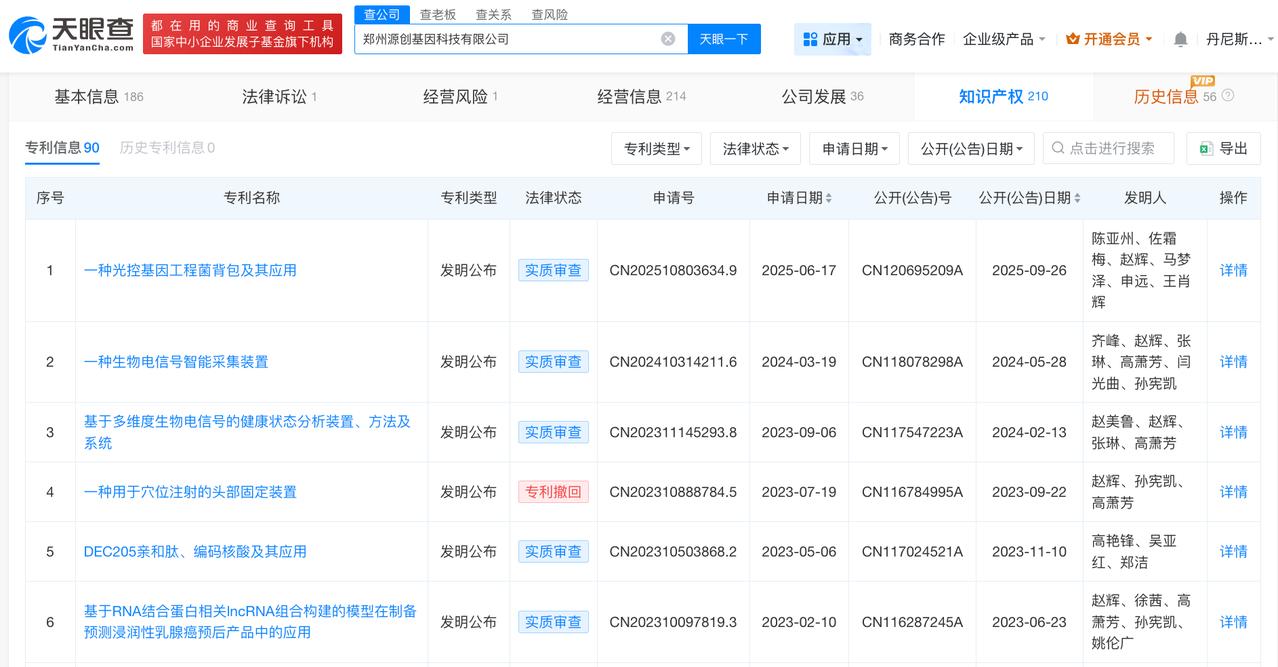The width and height of the screenshot is (1278, 667).
Task: Click application date 2023-09-06
Action: (x=799, y=432)
